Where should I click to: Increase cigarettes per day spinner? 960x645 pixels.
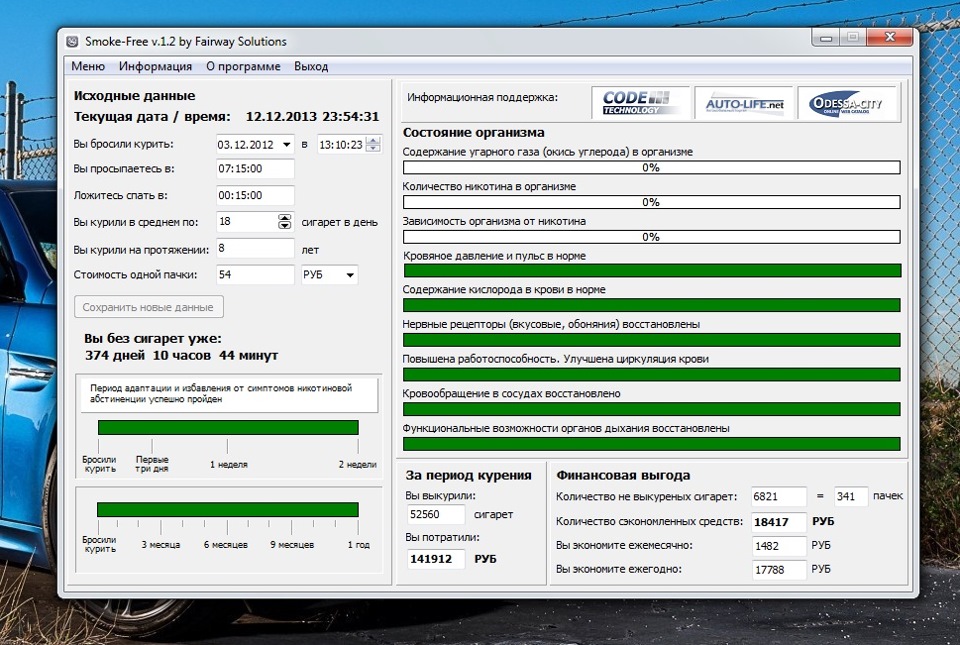click(284, 218)
